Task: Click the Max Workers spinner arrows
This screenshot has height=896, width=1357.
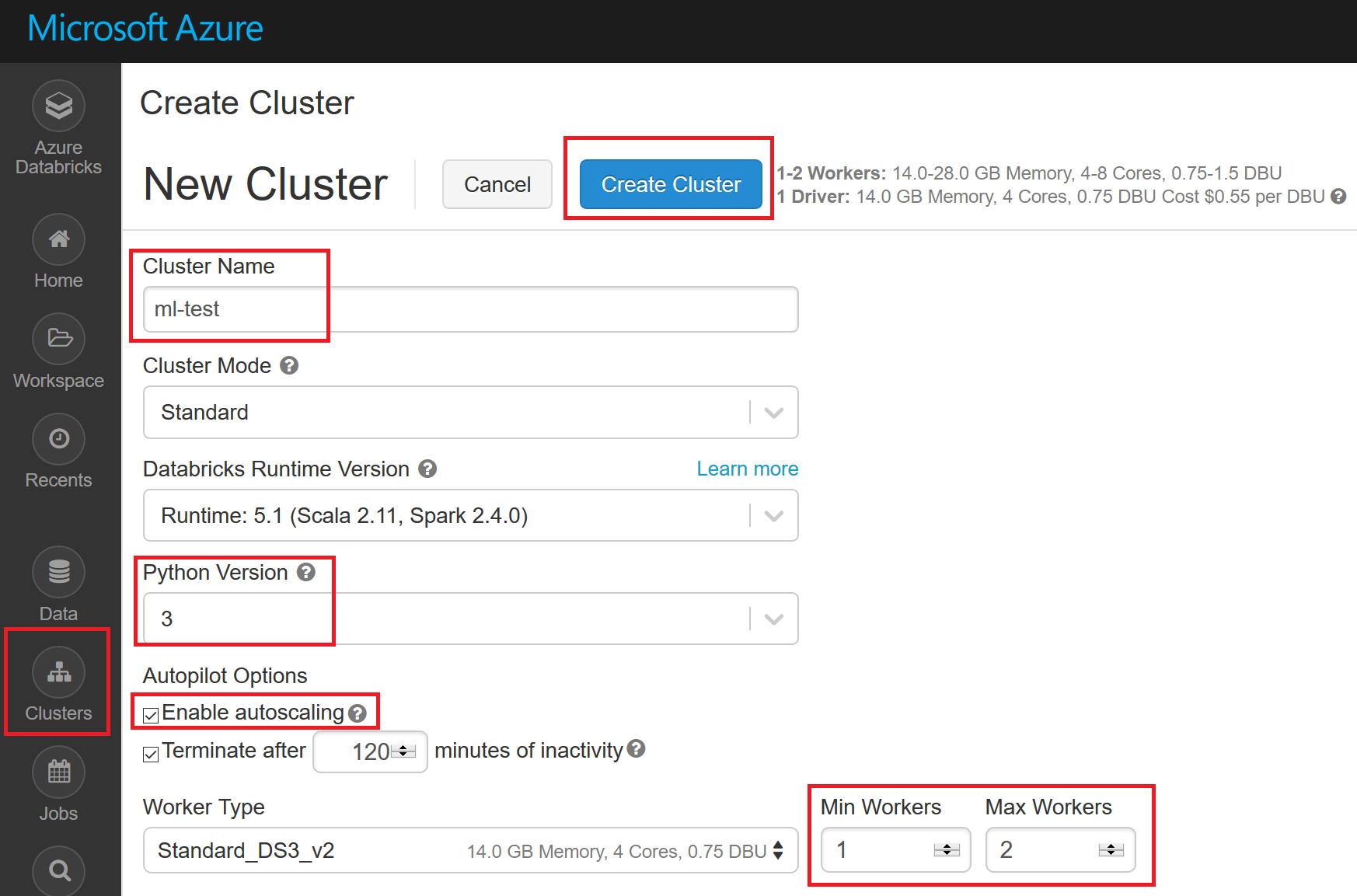Action: click(x=1111, y=850)
